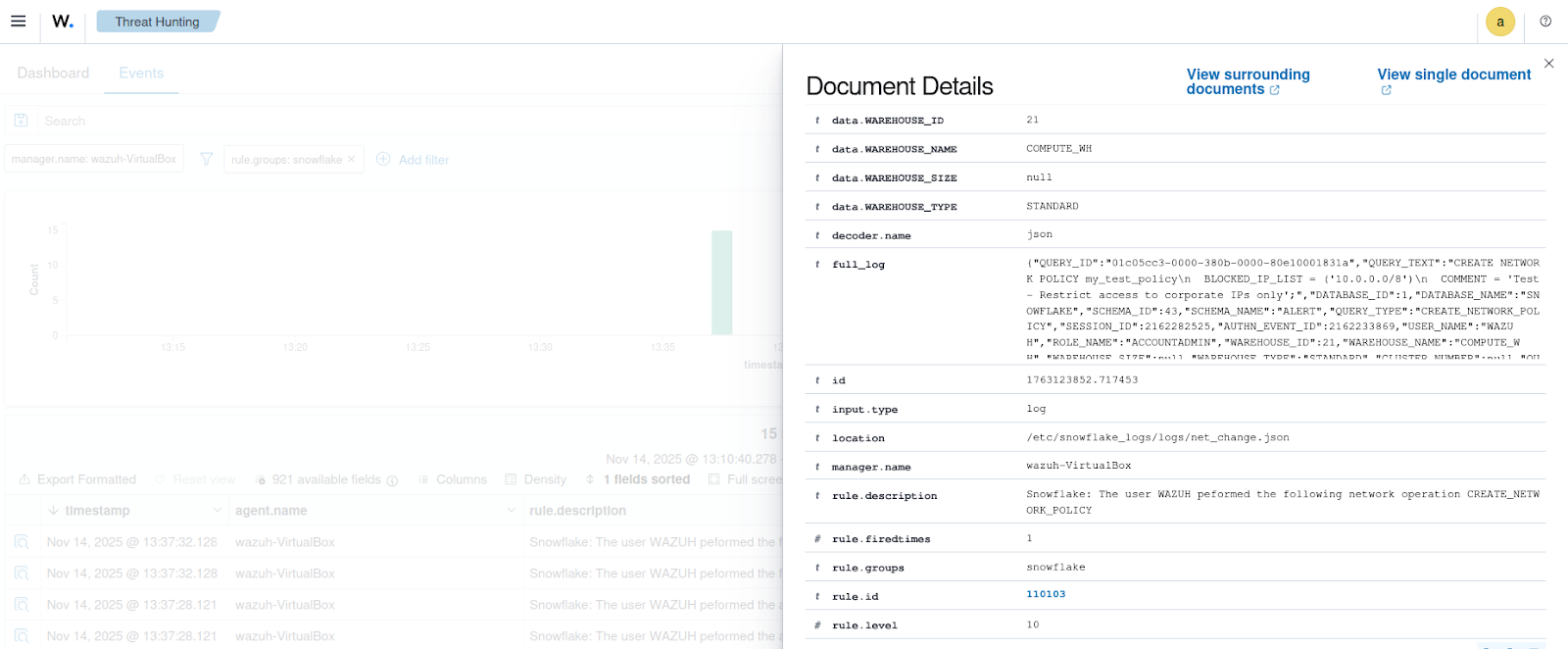Click the user avatar 'a'
1568x649 pixels.
point(1499,22)
